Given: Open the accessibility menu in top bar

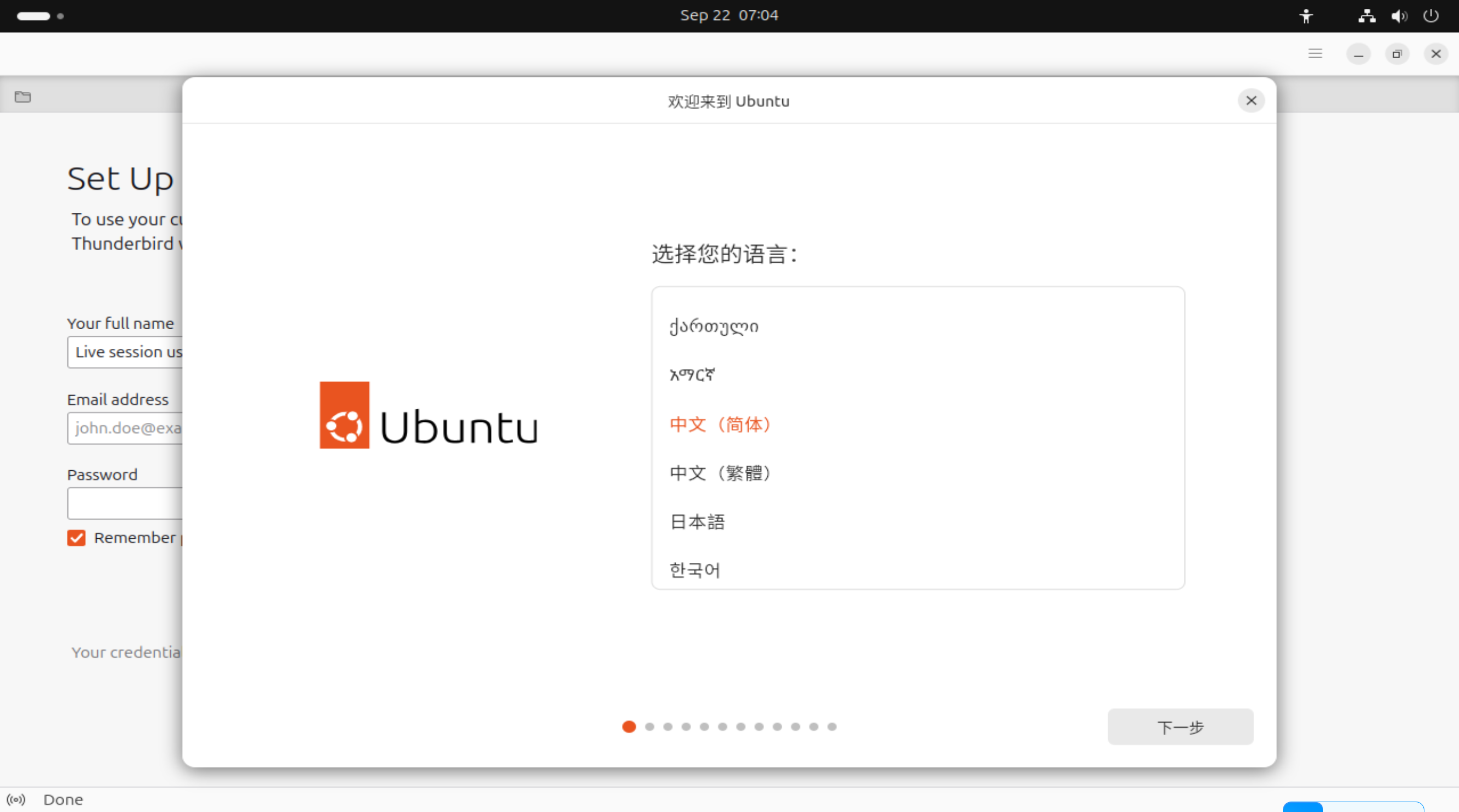Looking at the screenshot, I should coord(1305,16).
